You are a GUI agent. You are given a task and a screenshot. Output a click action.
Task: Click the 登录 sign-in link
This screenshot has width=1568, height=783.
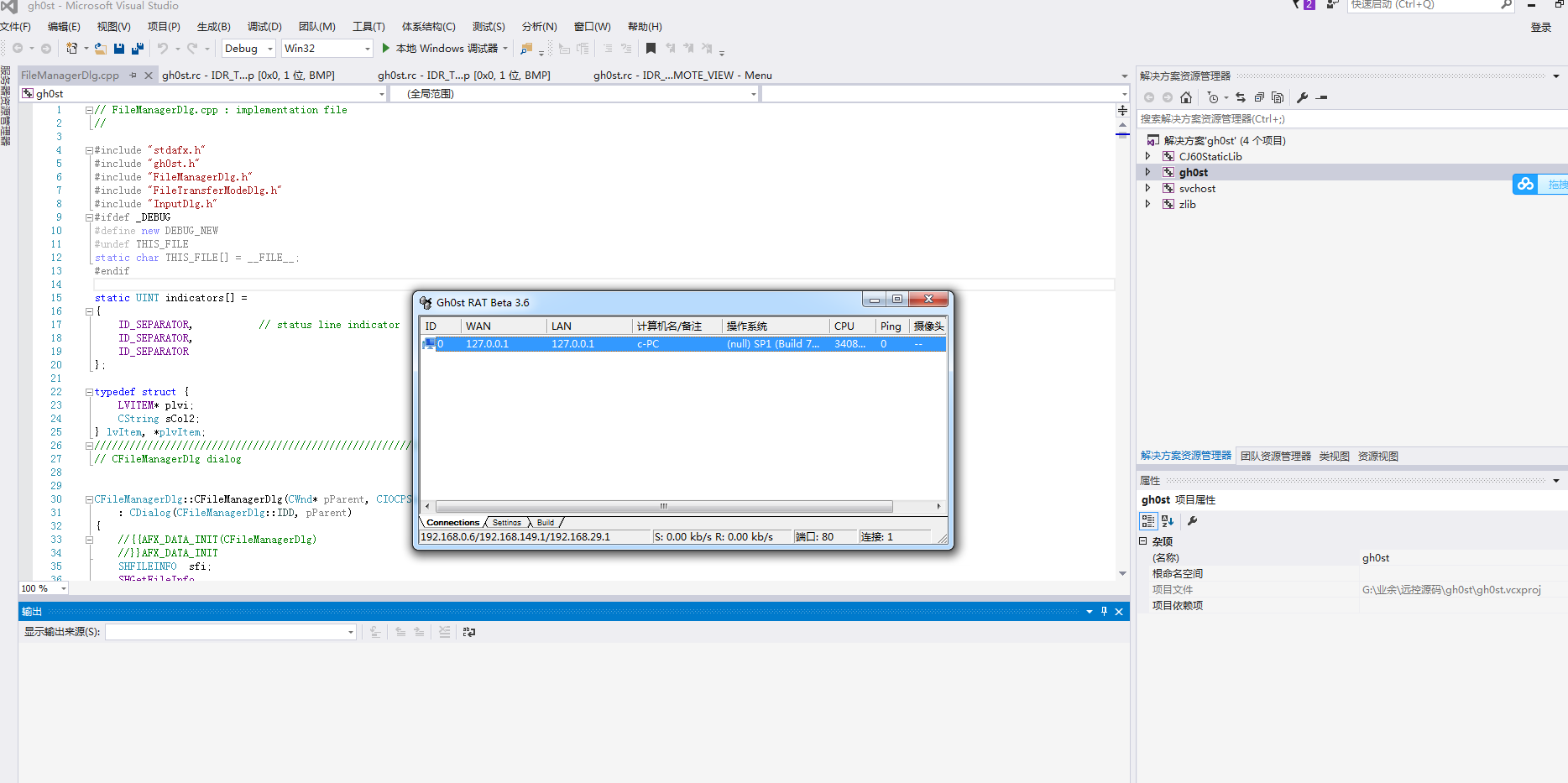pos(1540,28)
